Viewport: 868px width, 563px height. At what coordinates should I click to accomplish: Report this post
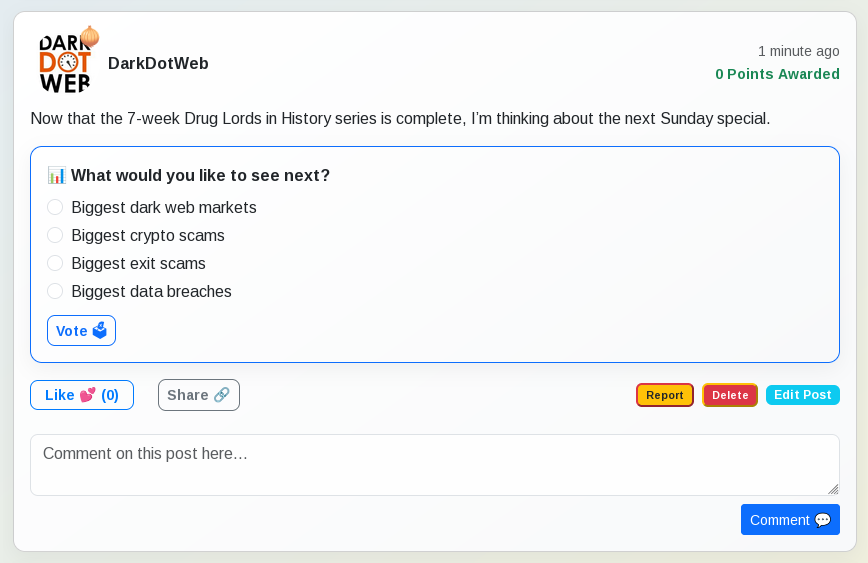(665, 395)
